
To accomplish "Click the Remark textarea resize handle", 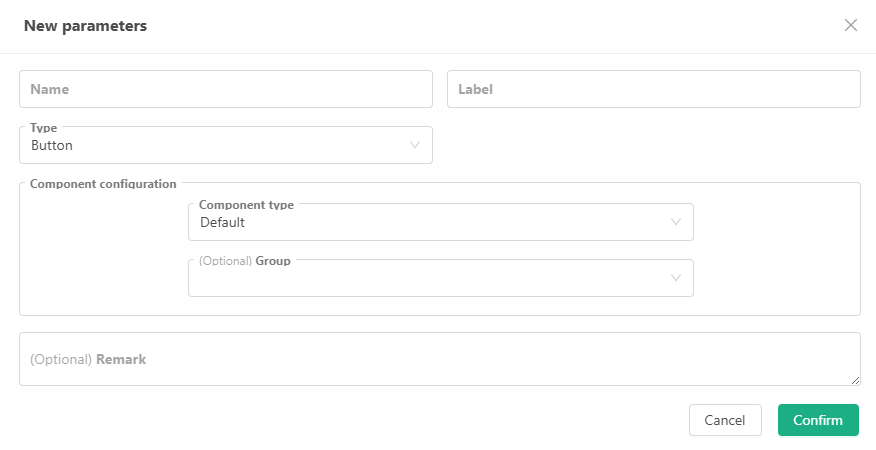I will click(855, 380).
